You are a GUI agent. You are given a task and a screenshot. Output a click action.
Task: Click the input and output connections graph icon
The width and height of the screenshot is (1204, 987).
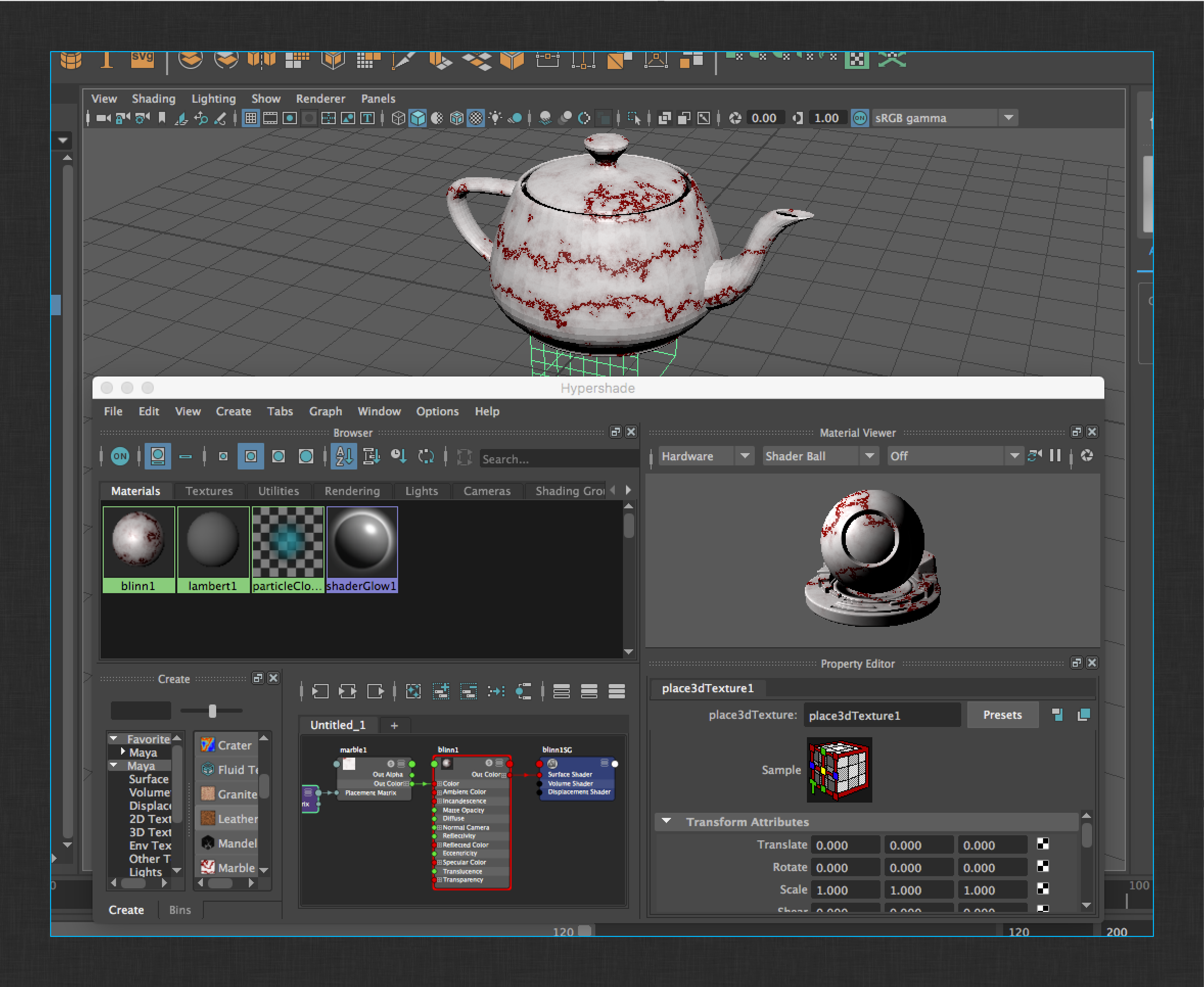coord(348,691)
